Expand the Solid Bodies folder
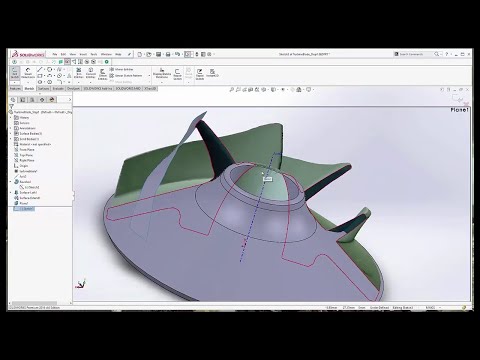480x360 pixels. point(11,139)
